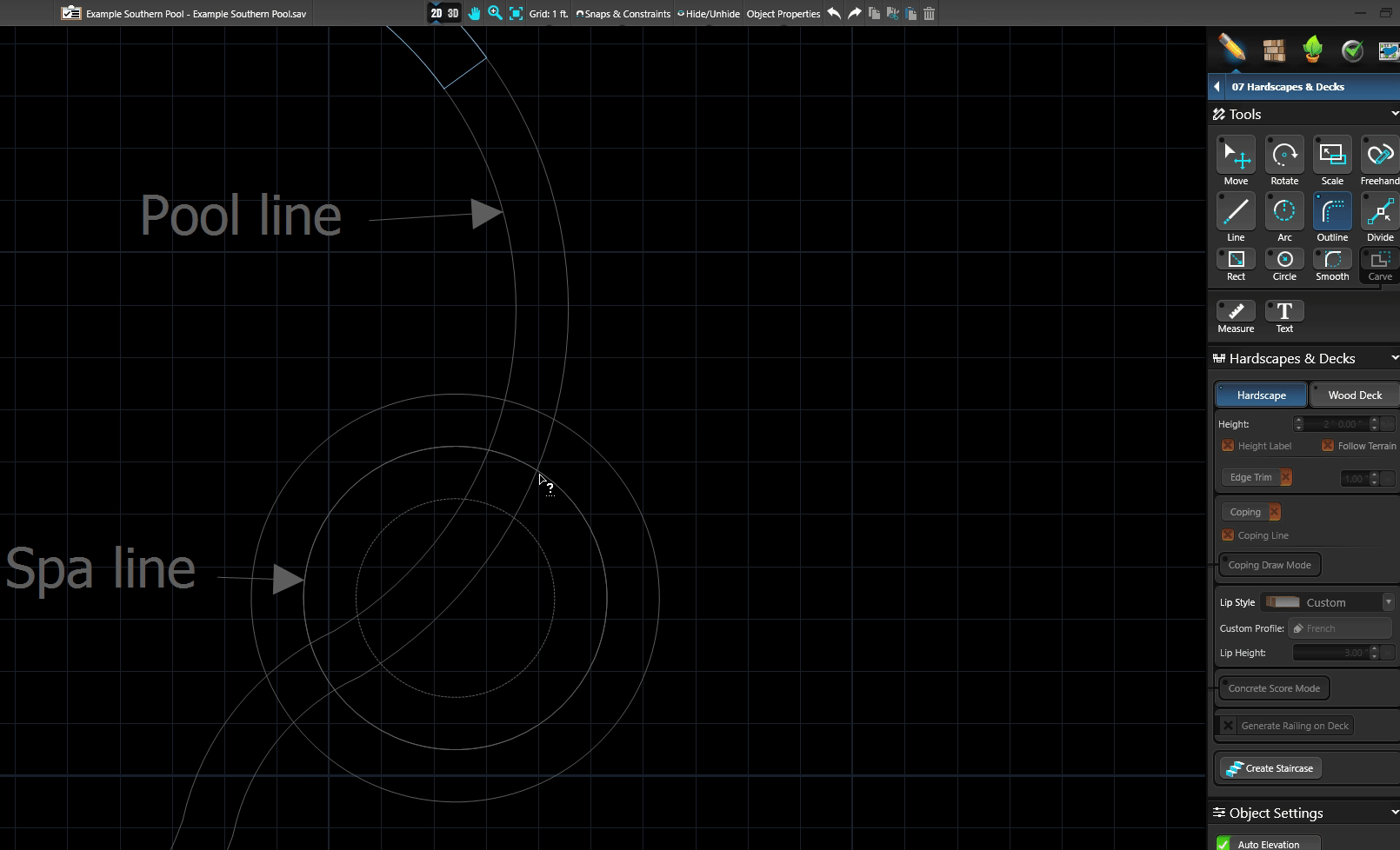Image resolution: width=1400 pixels, height=850 pixels.
Task: Collapse the Object Settings section
Action: click(x=1394, y=813)
